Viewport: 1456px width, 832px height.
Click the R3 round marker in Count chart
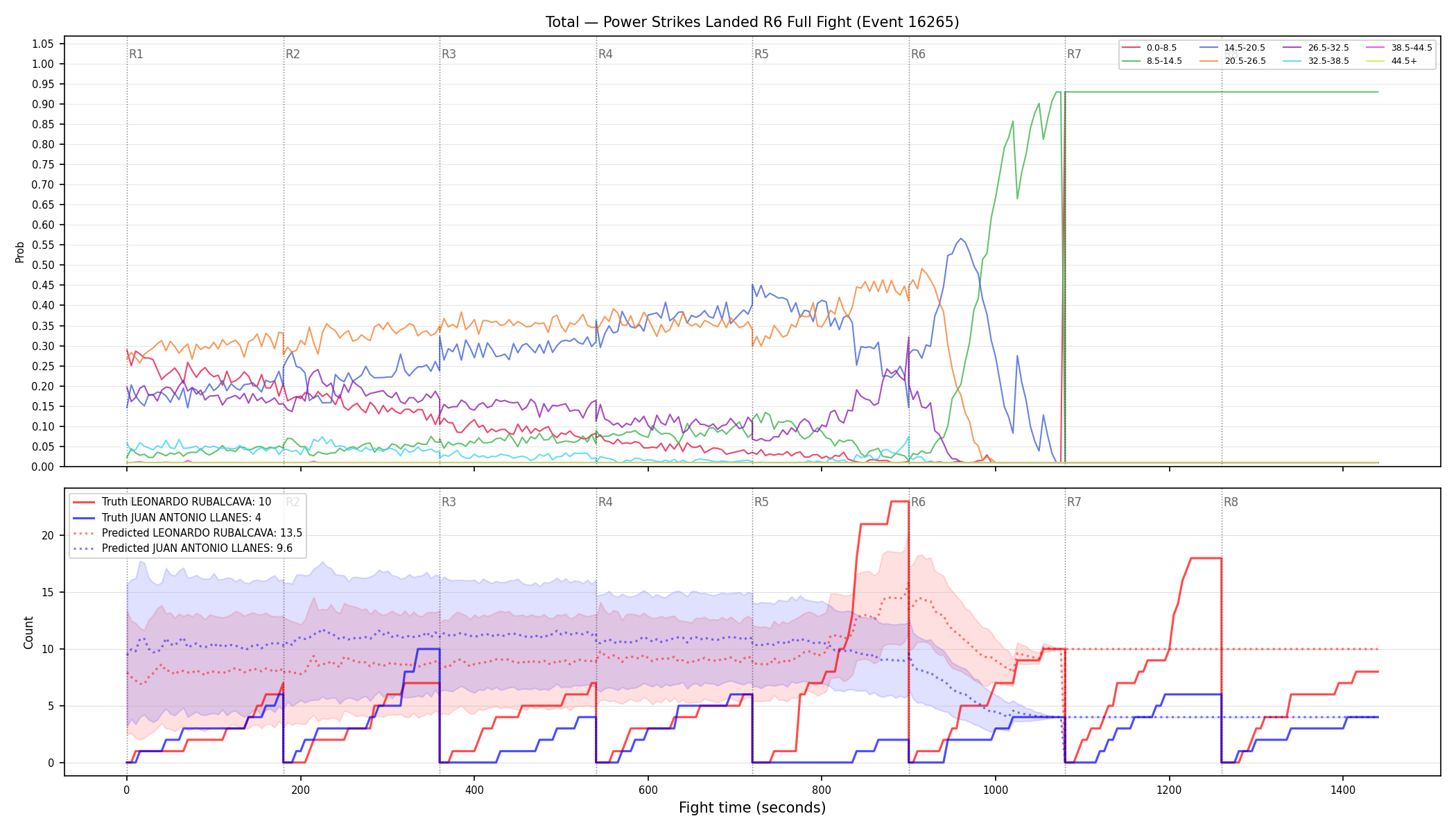[x=449, y=502]
